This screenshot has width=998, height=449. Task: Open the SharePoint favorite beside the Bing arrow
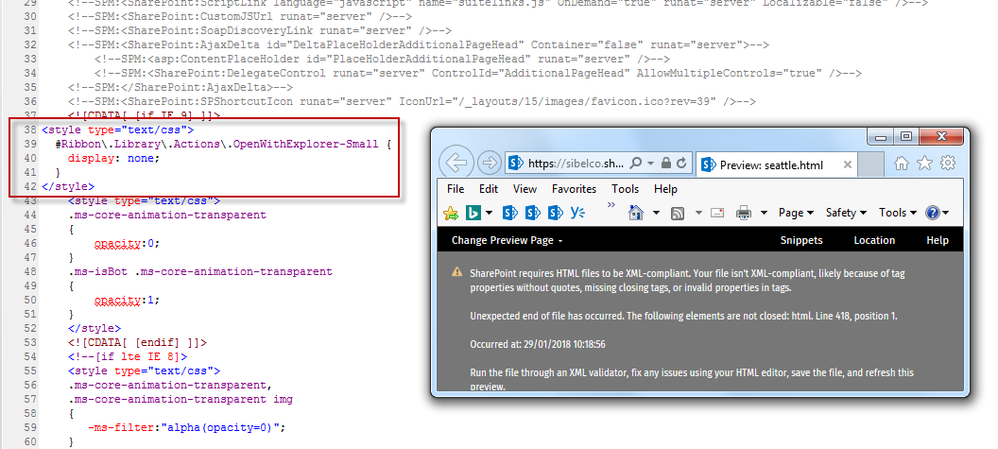click(510, 213)
